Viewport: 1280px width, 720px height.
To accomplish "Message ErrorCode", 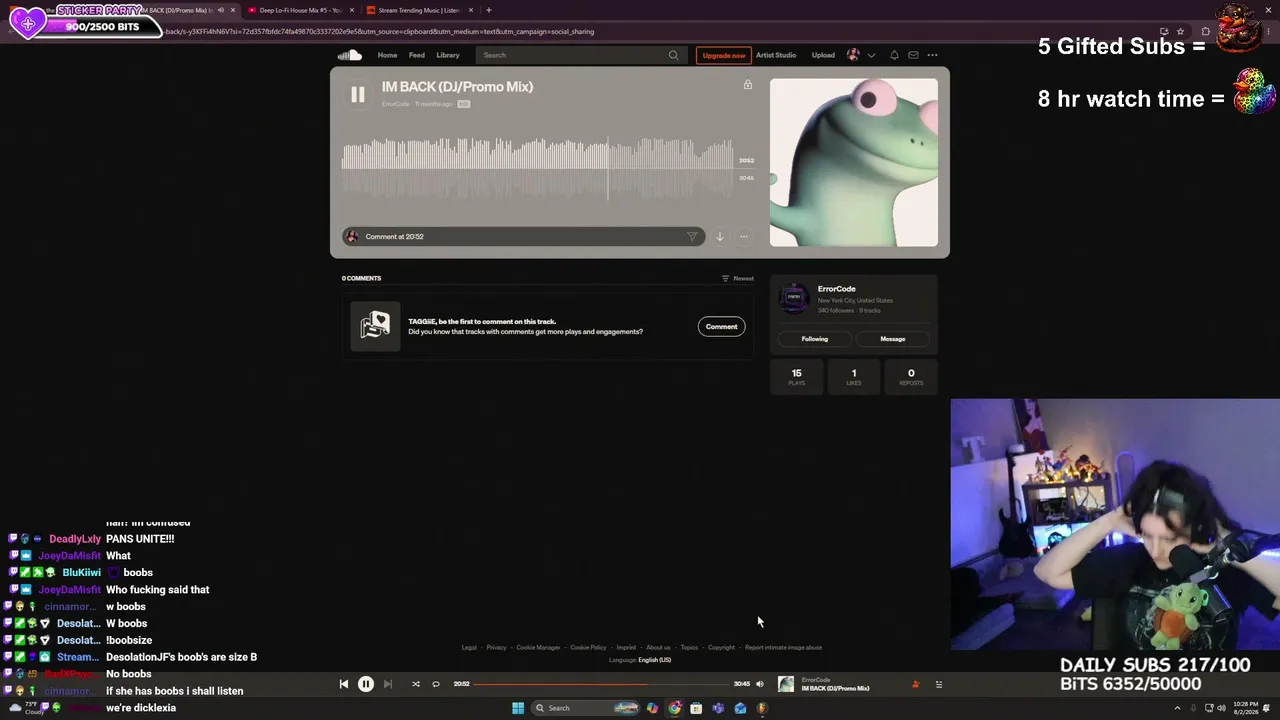I will pyautogui.click(x=893, y=339).
